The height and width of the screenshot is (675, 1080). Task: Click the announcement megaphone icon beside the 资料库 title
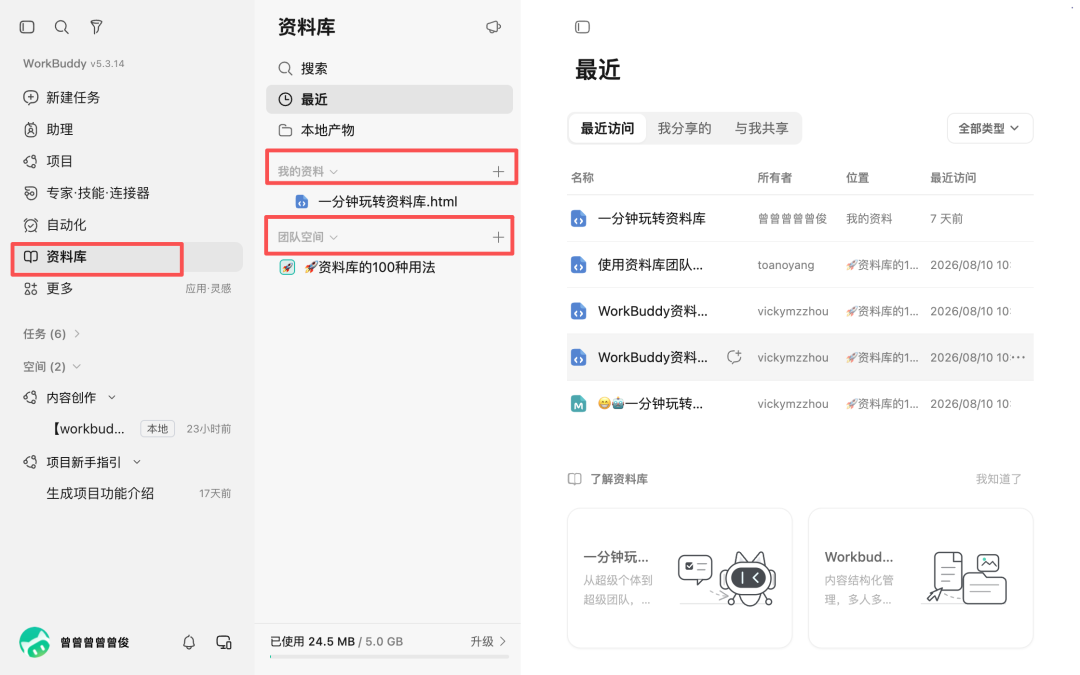click(x=493, y=27)
